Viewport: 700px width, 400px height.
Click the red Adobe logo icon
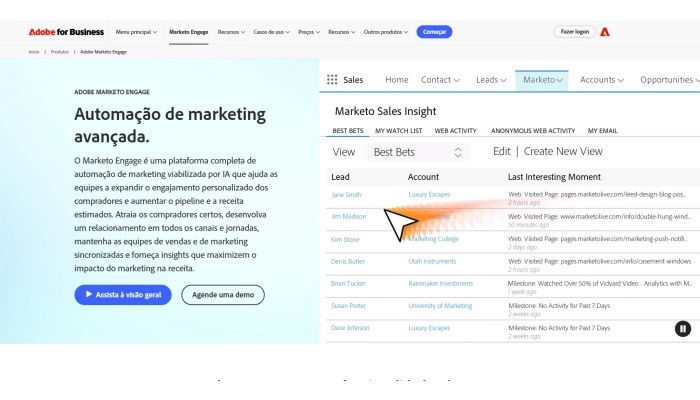[x=604, y=32]
